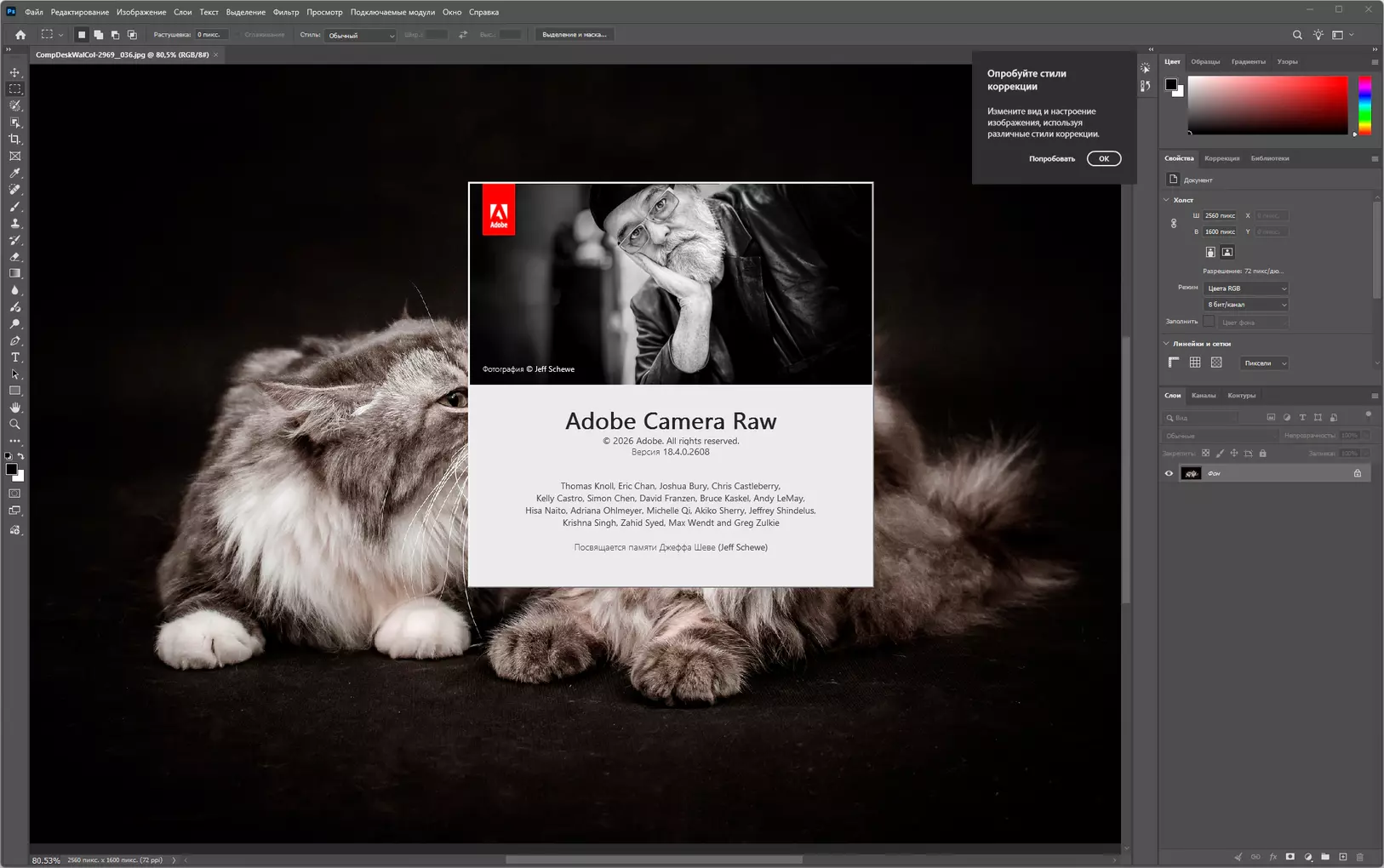This screenshot has height=868, width=1384.
Task: Select the Pen tool
Action: tap(15, 341)
